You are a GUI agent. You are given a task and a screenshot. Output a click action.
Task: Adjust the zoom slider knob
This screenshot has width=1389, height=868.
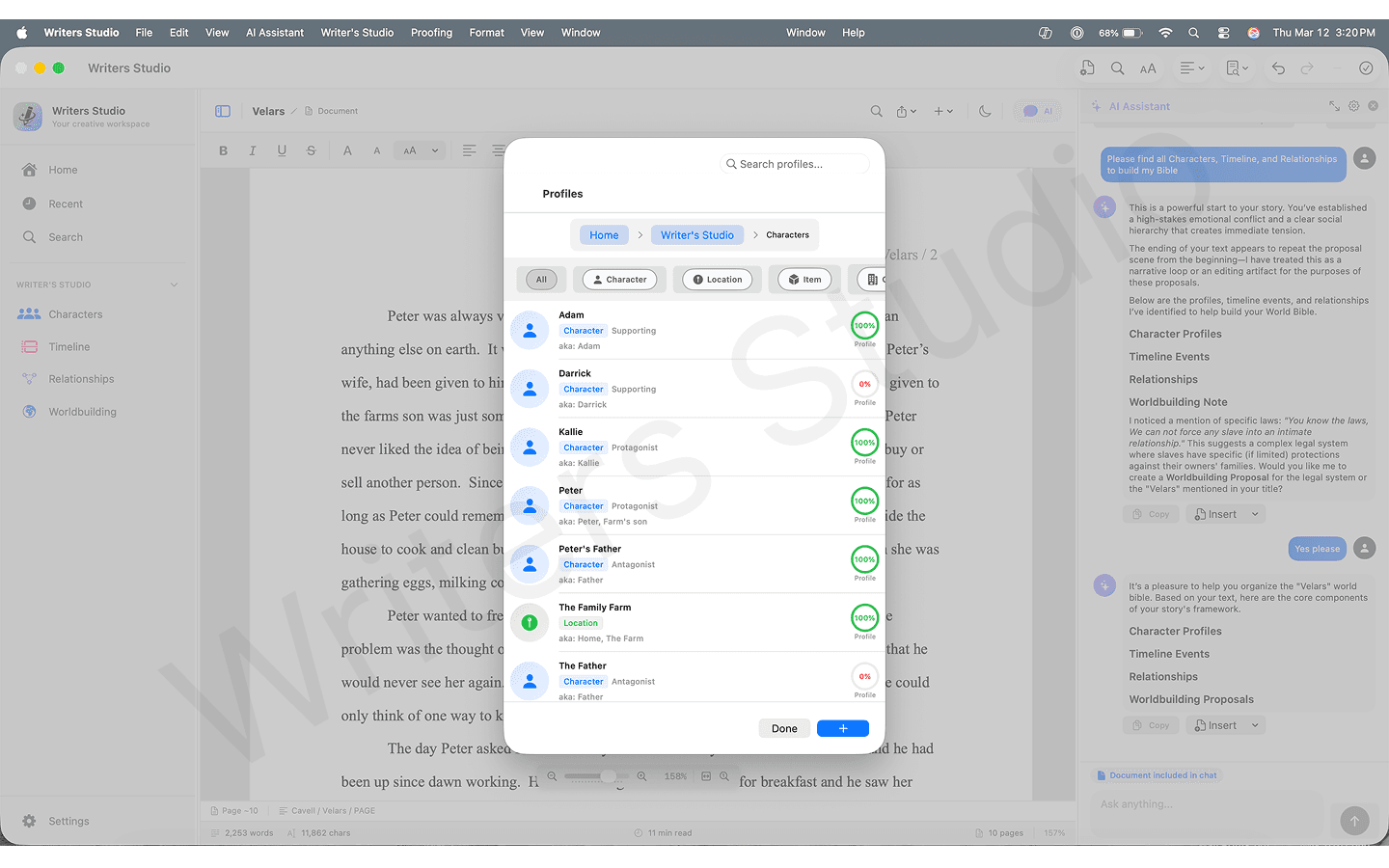609,775
